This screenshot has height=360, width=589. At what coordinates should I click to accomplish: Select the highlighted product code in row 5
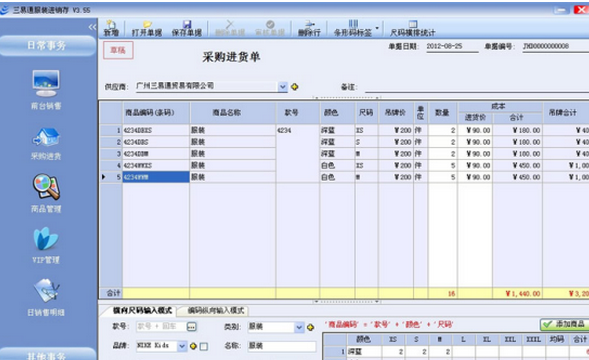[156, 177]
